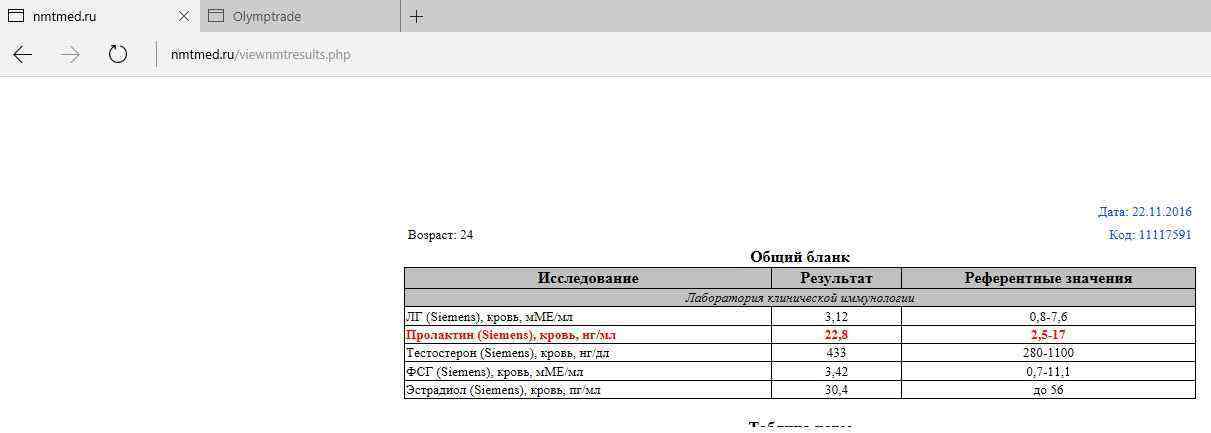This screenshot has width=1211, height=433.
Task: Click the Тестостерон result value 433
Action: coord(836,353)
